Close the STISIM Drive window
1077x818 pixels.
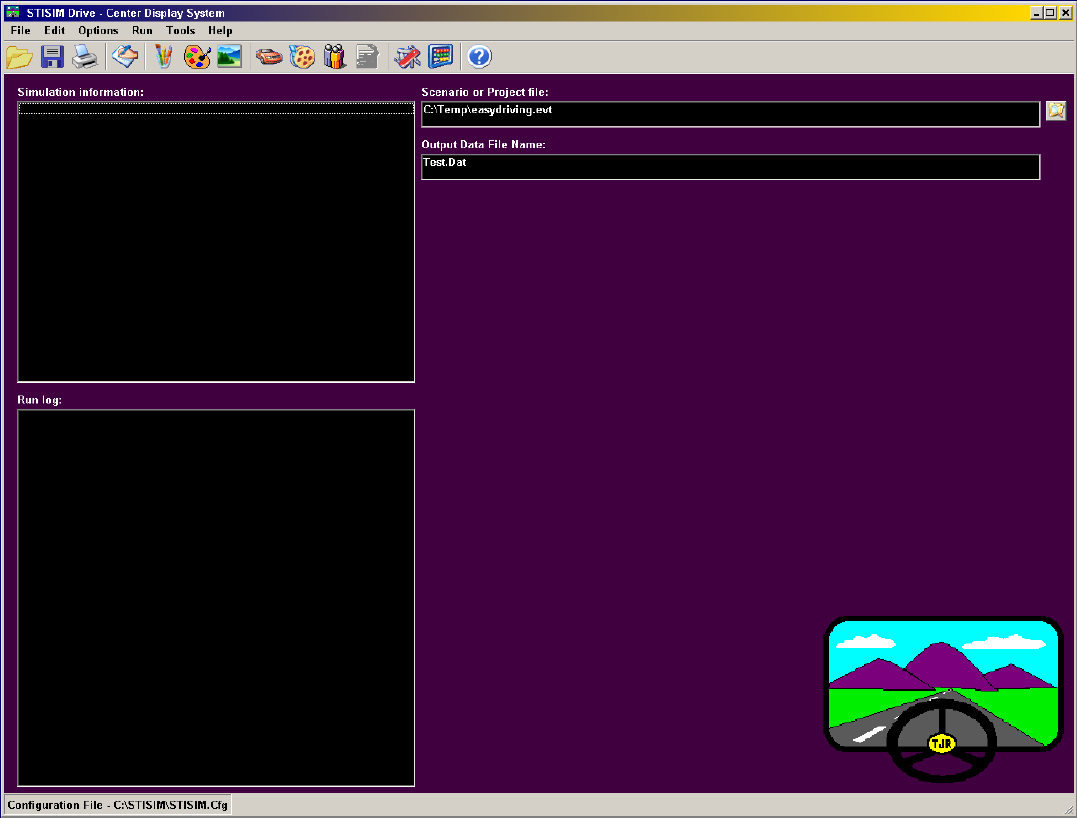(x=1065, y=13)
